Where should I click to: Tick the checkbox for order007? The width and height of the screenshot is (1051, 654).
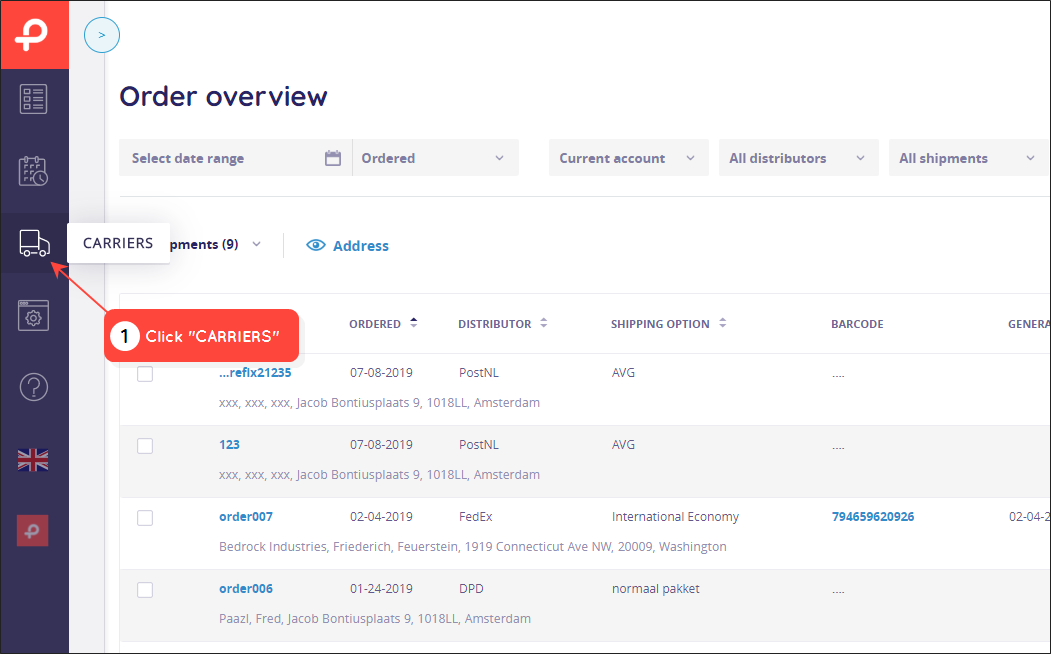coord(145,518)
